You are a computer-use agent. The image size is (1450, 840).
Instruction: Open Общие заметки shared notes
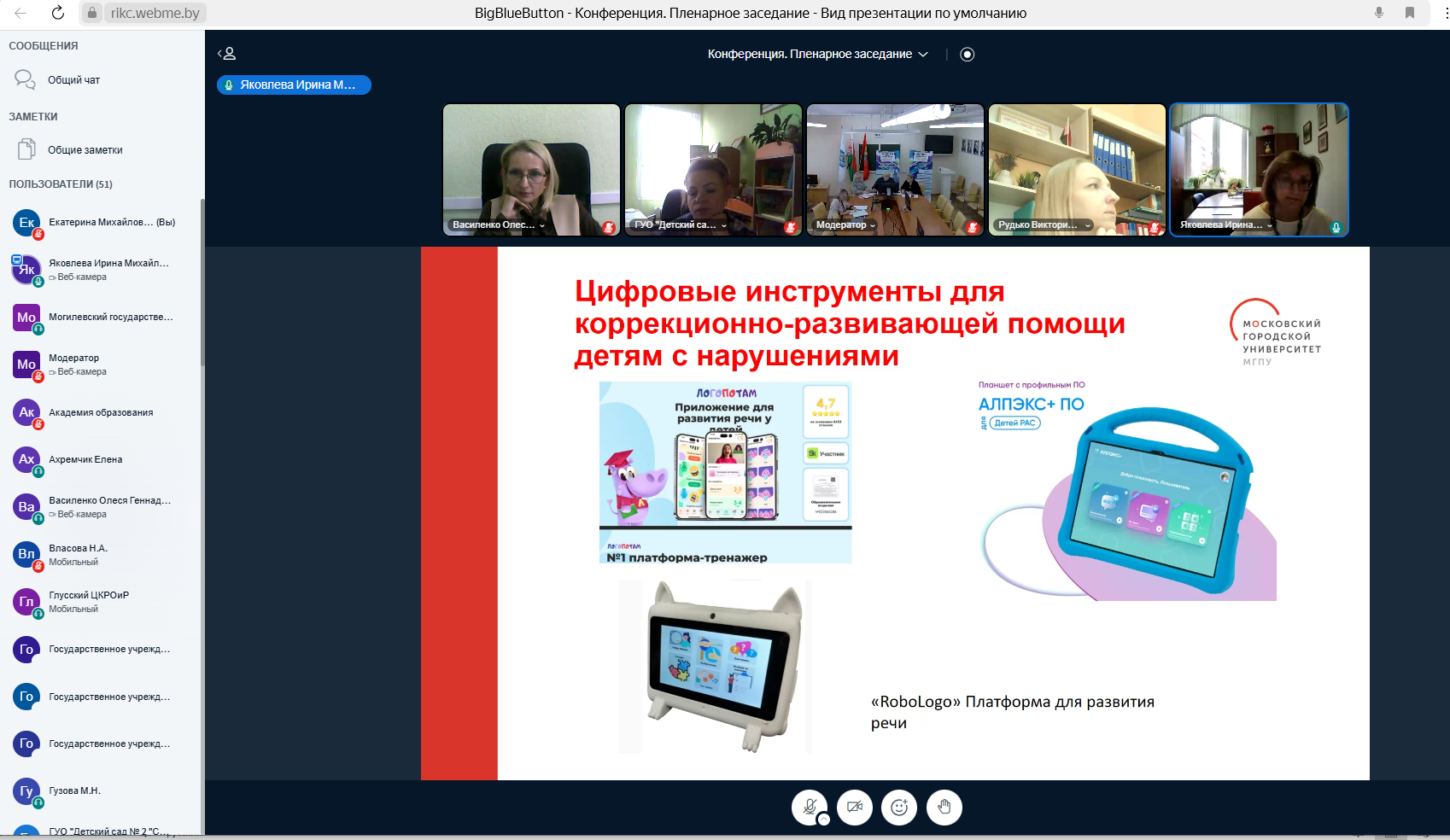(x=85, y=150)
